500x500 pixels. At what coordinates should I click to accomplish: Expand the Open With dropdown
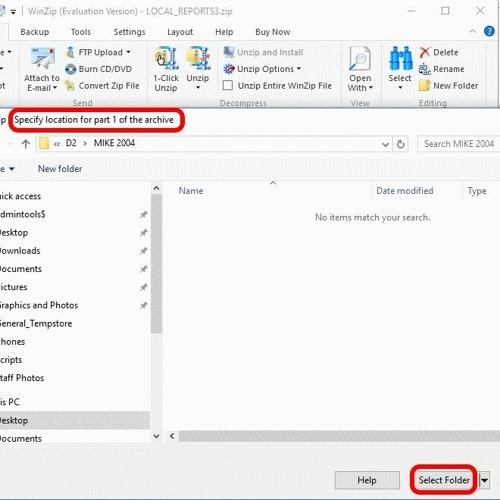pos(371,88)
